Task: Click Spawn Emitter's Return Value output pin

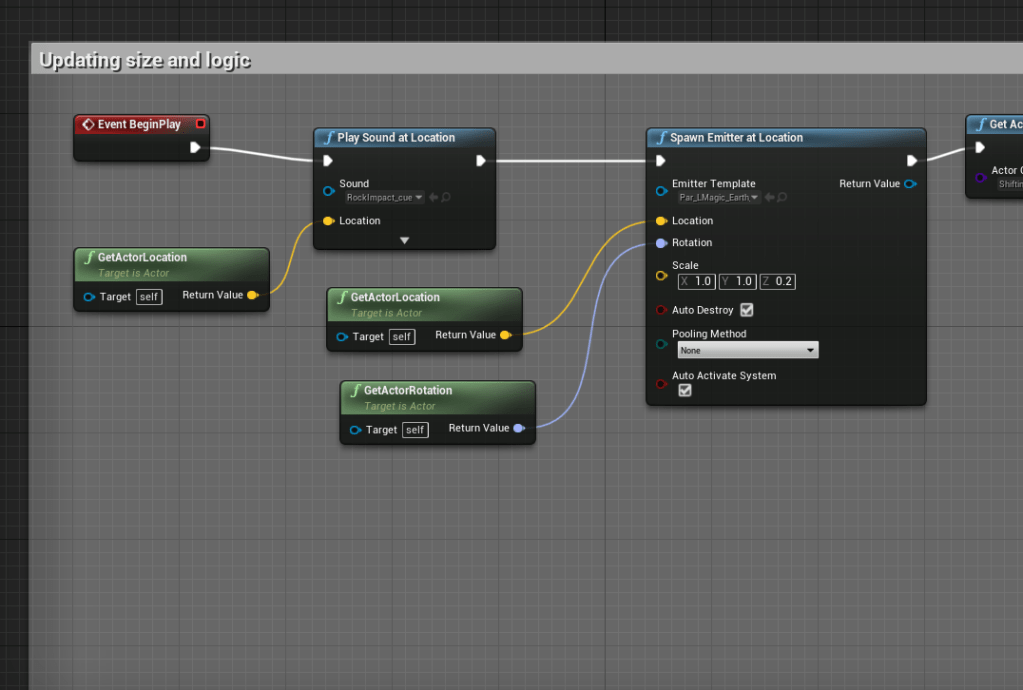Action: [909, 184]
